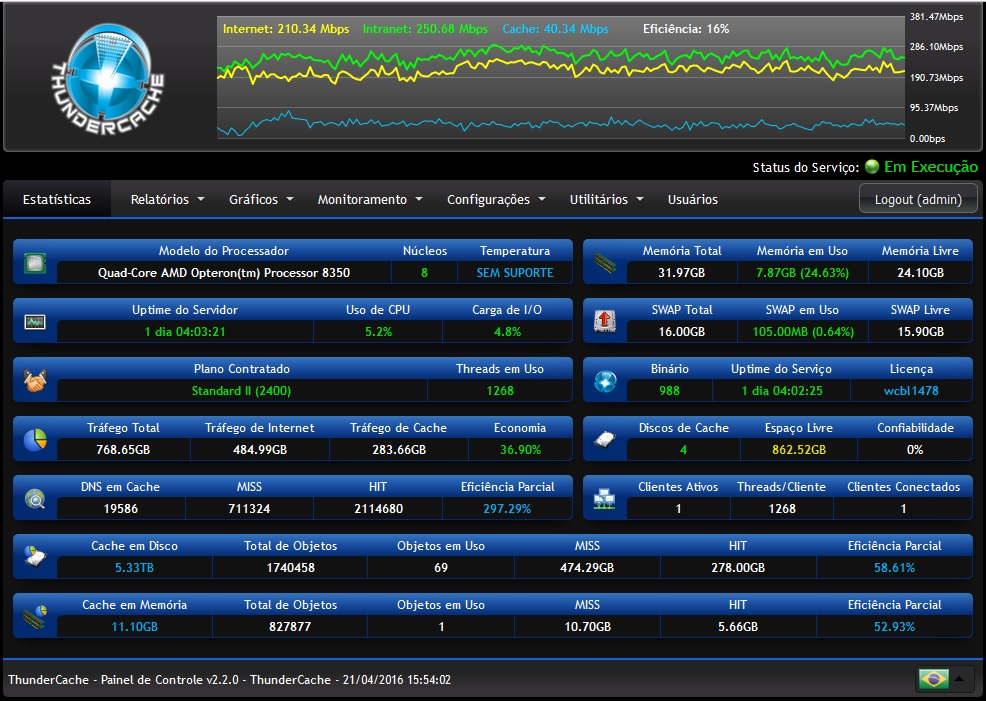Click the DNS magnifier icon
This screenshot has height=701, width=986.
(x=35, y=499)
